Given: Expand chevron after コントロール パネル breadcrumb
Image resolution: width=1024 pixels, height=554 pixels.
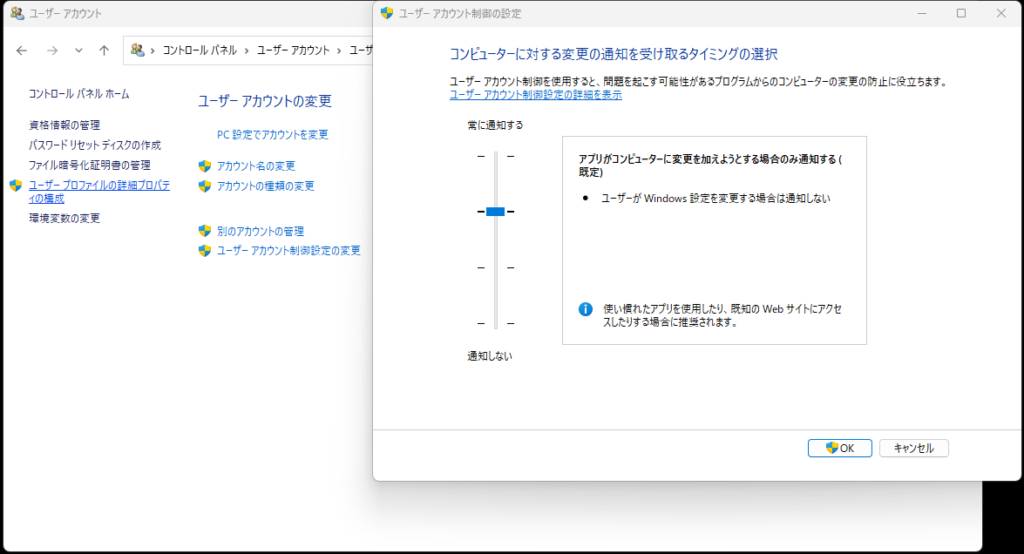Looking at the screenshot, I should click(246, 50).
